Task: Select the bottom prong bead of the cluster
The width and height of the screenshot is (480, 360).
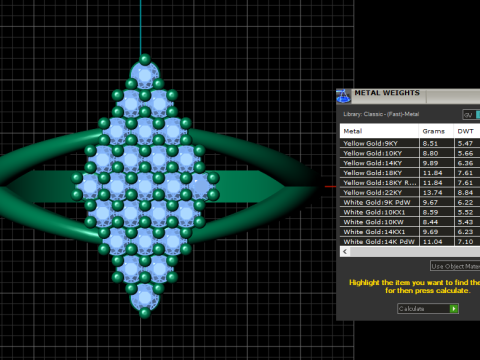Action: (145, 313)
